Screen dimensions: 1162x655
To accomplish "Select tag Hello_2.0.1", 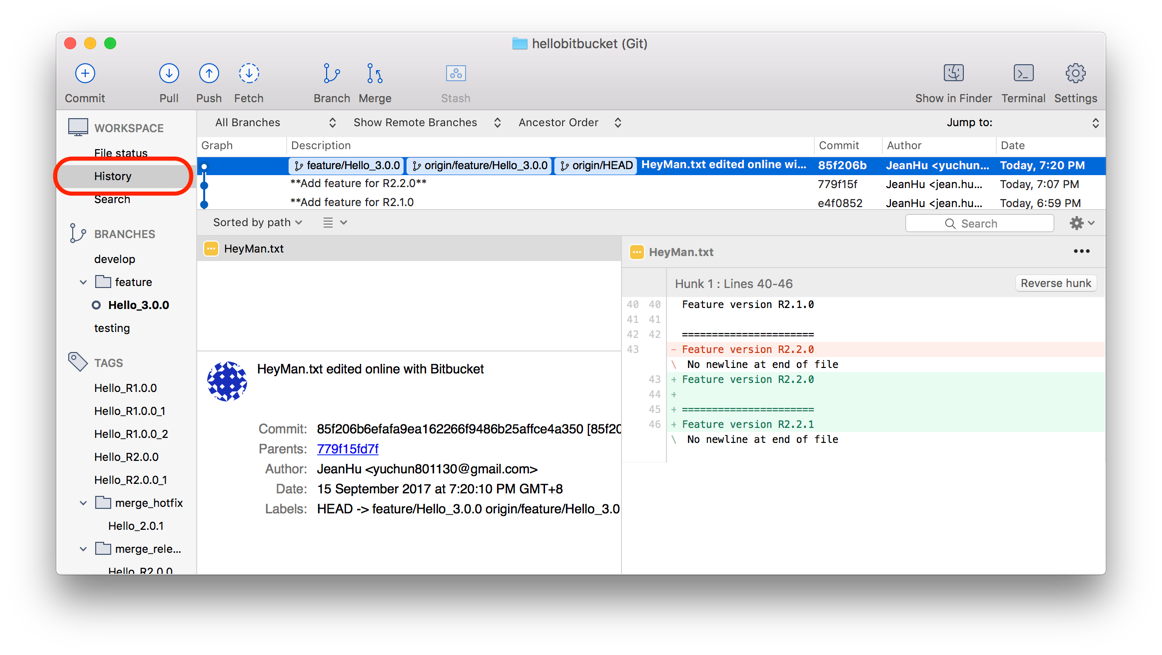I will [136, 526].
